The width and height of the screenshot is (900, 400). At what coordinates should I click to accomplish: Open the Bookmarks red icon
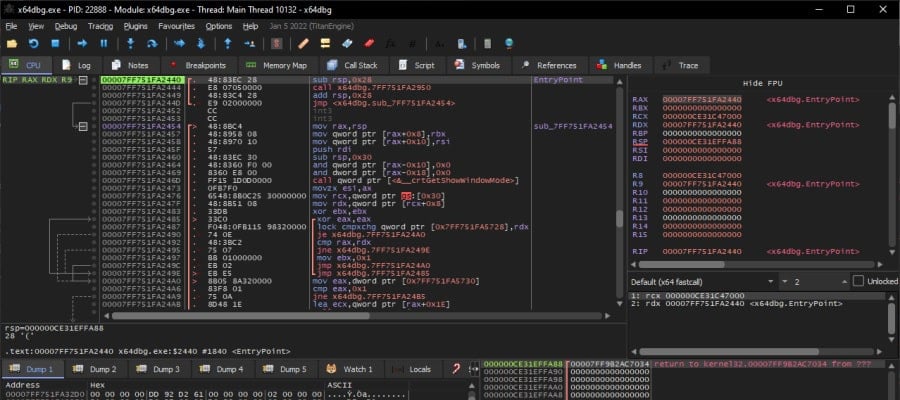pos(368,44)
